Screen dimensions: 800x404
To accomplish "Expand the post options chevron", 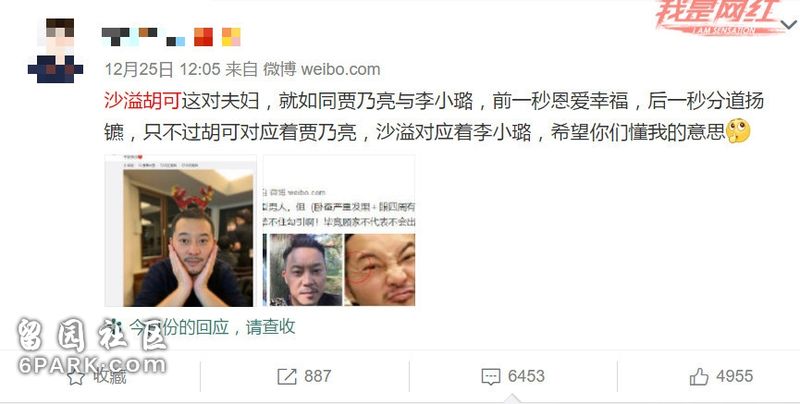I will click(x=788, y=24).
